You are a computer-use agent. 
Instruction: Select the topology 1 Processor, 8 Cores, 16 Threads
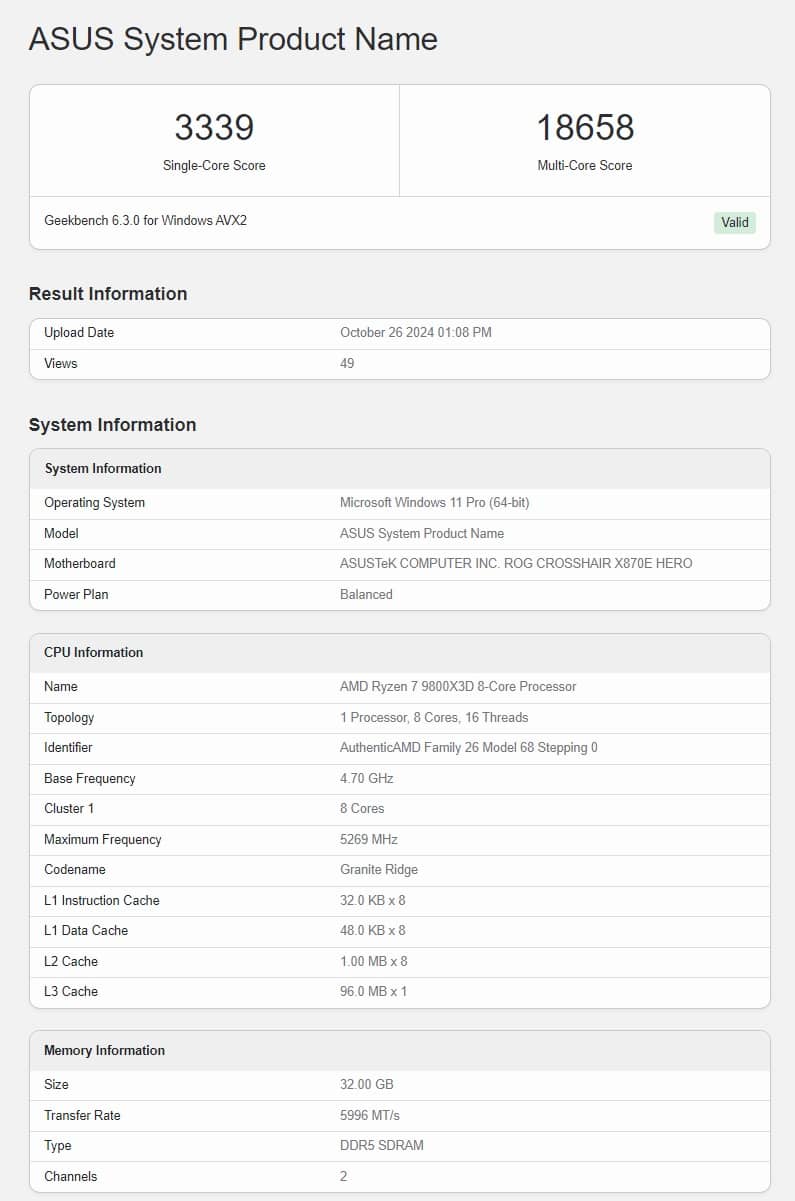[434, 717]
